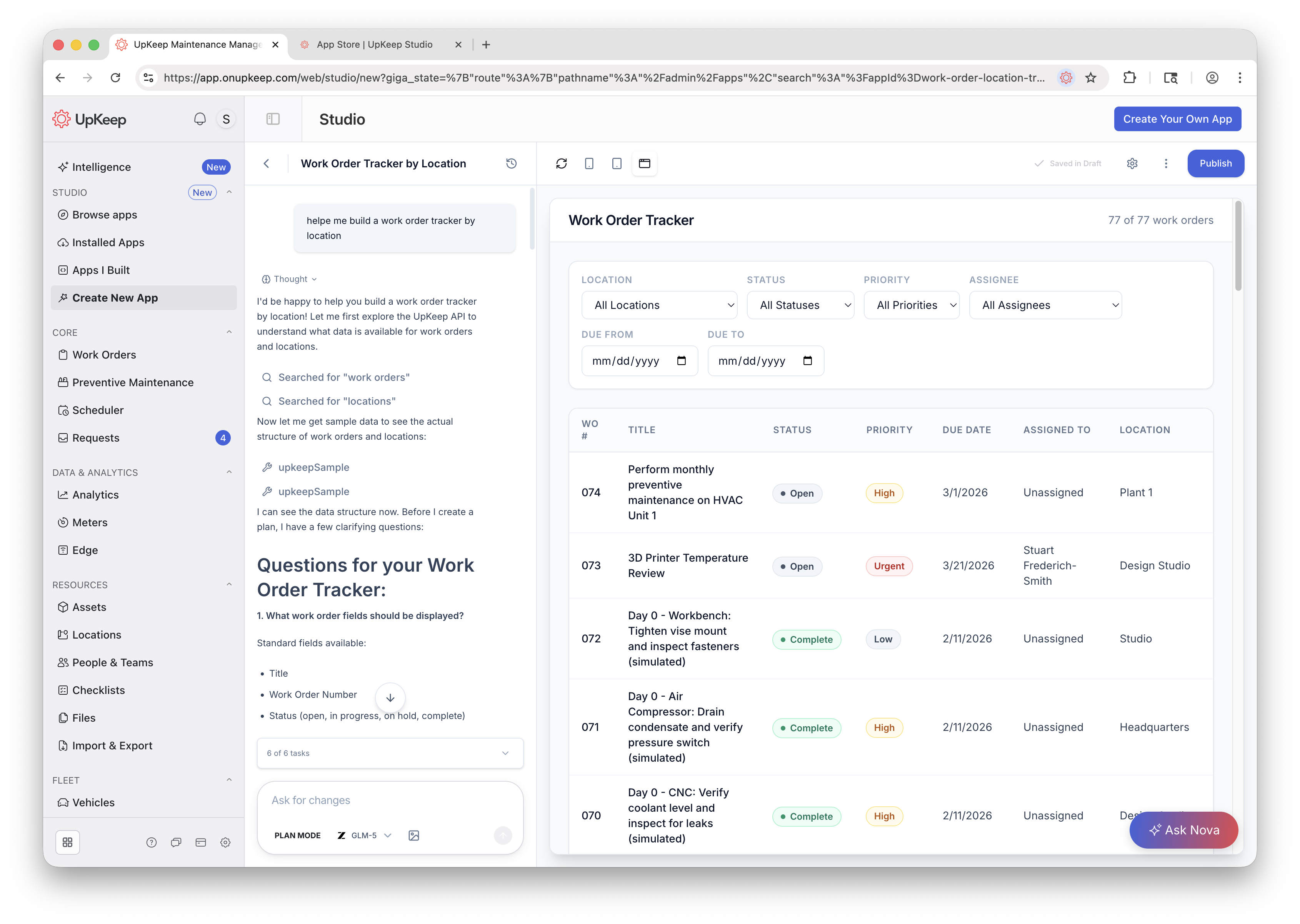The width and height of the screenshot is (1300, 924).
Task: Open the All Statuses dropdown
Action: click(x=800, y=305)
